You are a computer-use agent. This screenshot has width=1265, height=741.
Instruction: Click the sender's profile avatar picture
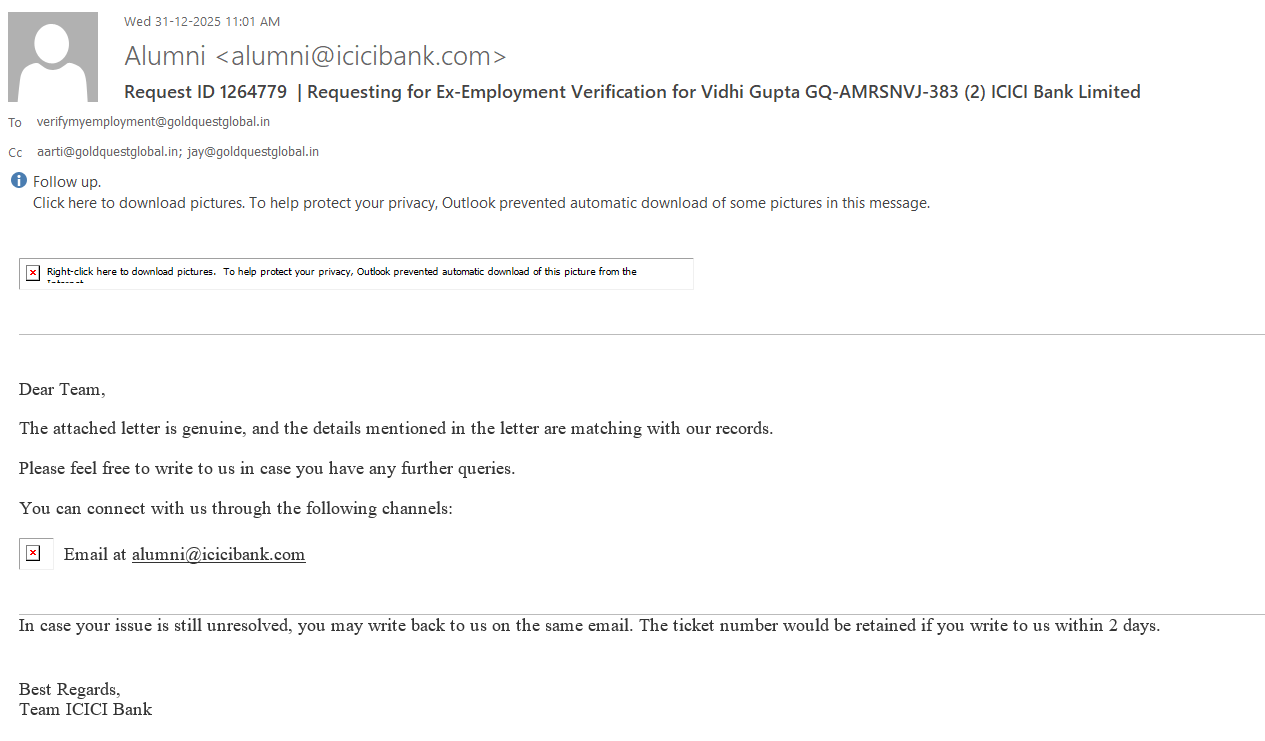point(53,57)
